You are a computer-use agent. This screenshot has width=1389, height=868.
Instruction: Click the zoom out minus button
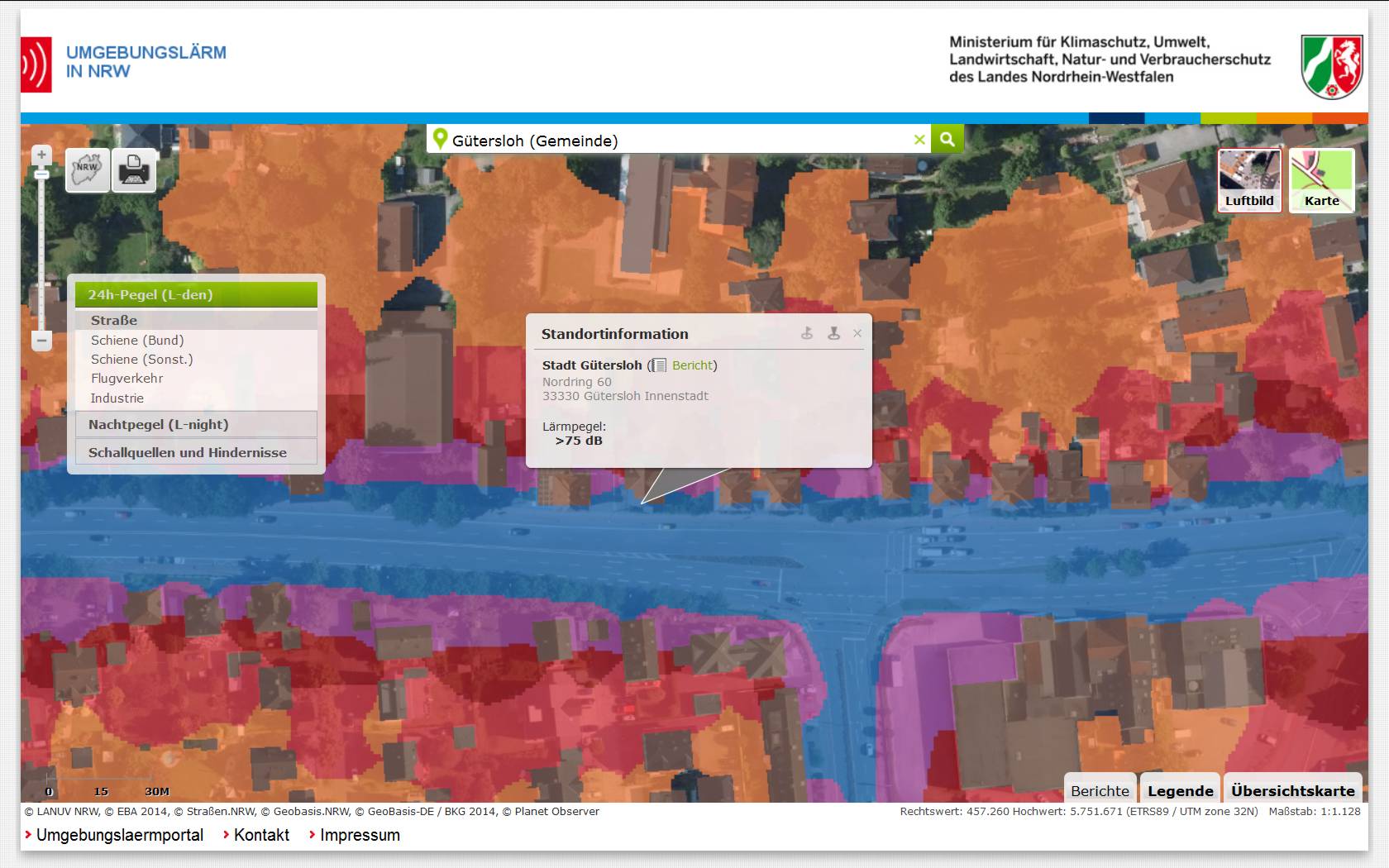tap(42, 340)
